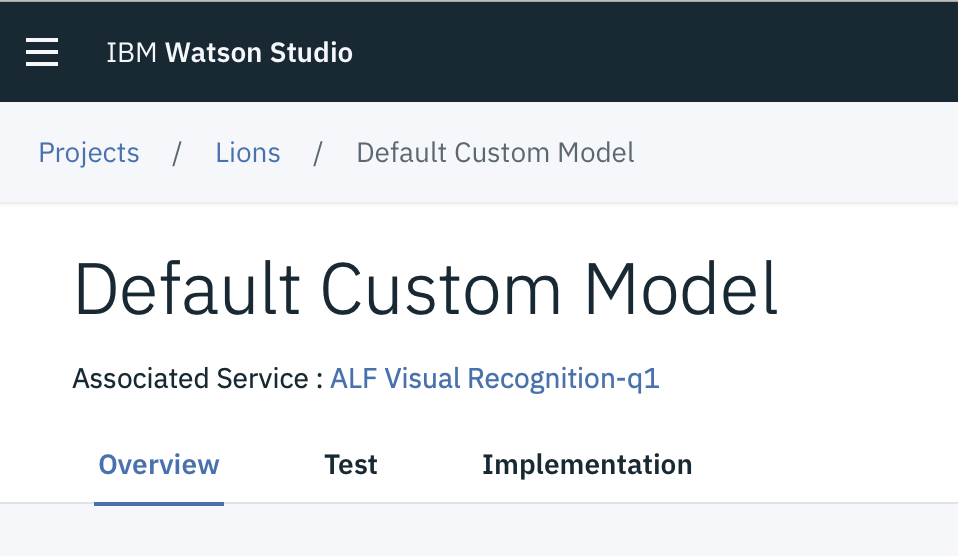
Task: Go to Projects breadcrumb link
Action: coord(89,153)
